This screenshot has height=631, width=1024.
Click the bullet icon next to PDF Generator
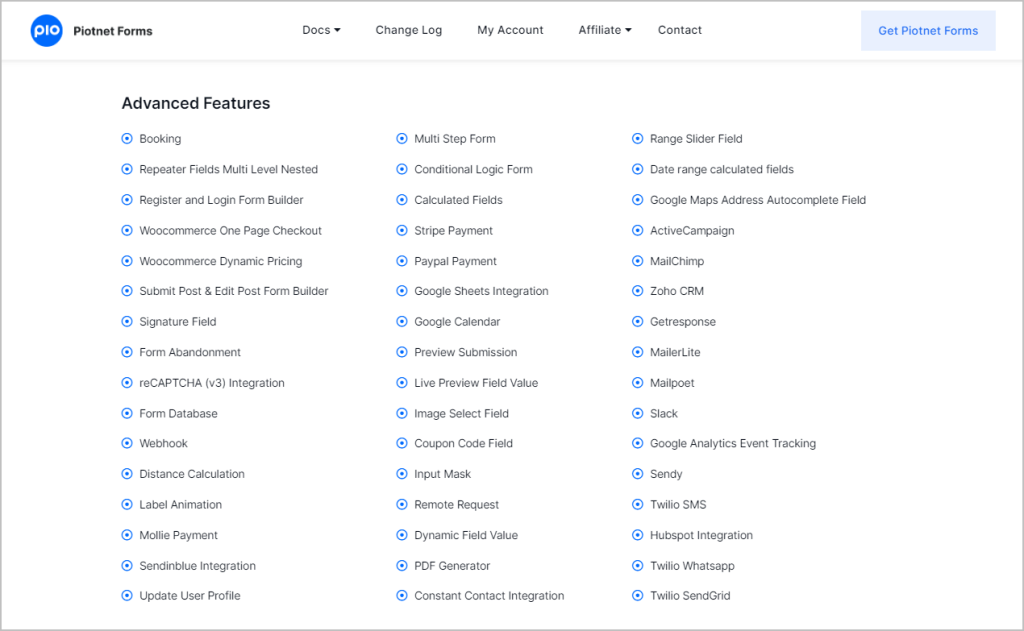tap(402, 566)
